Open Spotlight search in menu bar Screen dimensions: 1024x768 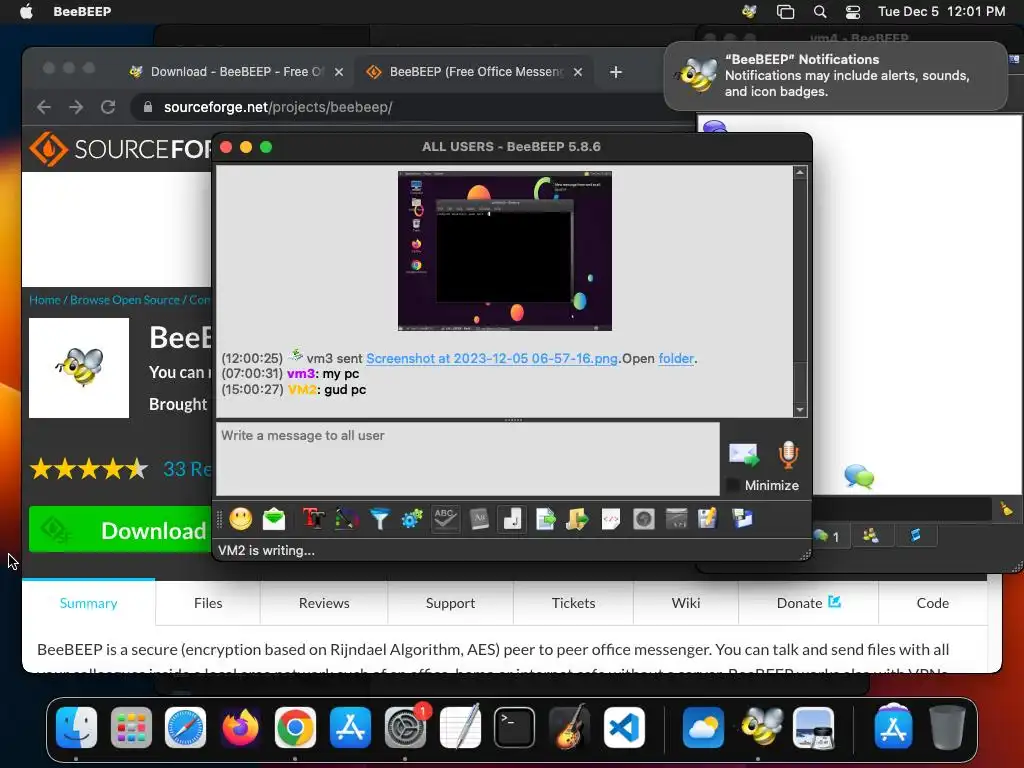[820, 11]
